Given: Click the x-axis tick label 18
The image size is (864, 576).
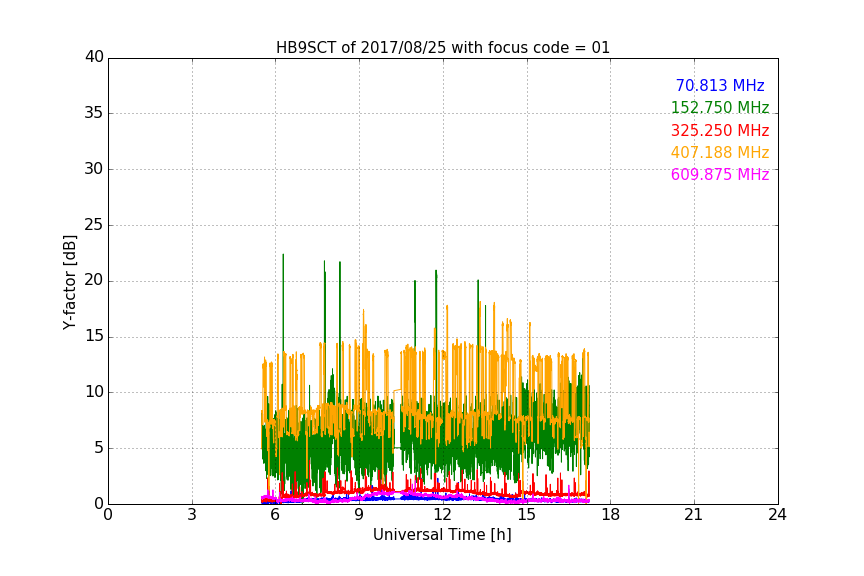Looking at the screenshot, I should tap(611, 515).
